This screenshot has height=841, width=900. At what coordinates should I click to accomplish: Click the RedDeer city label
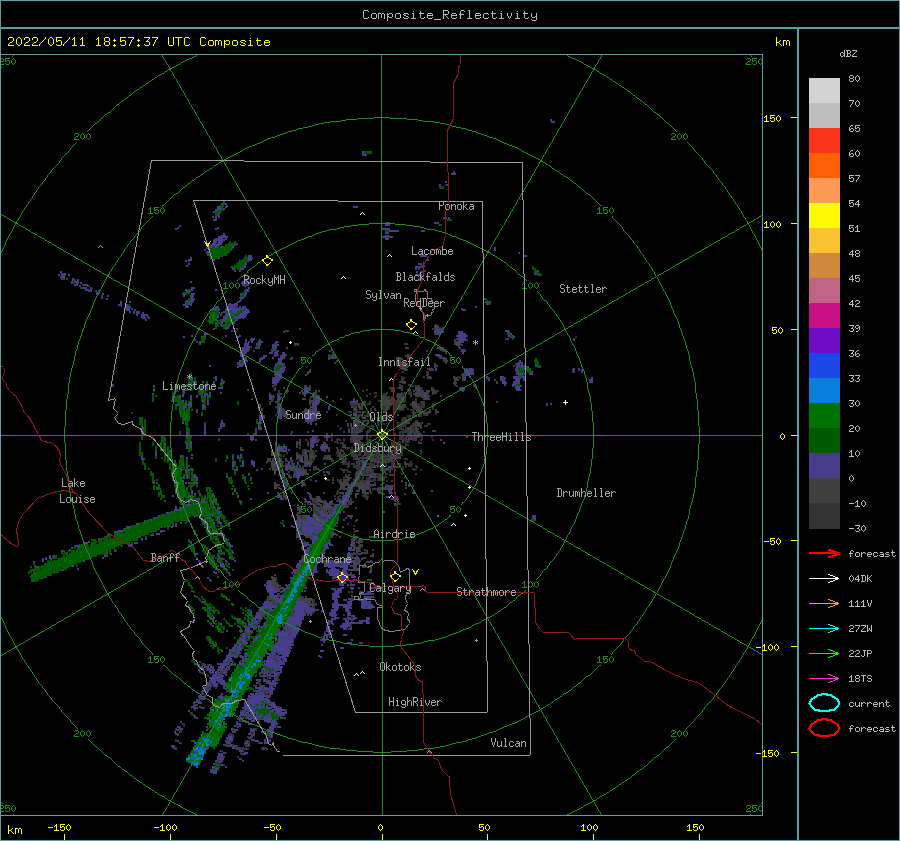[424, 303]
